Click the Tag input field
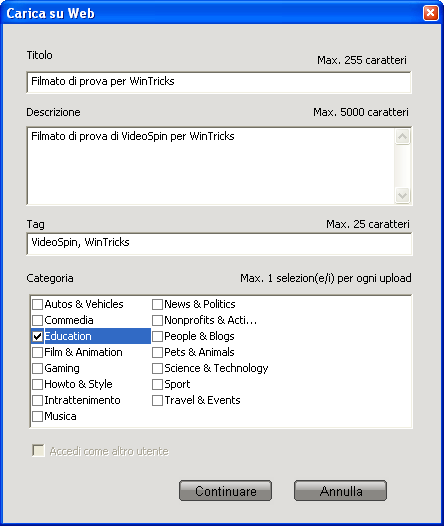The image size is (444, 526). pyautogui.click(x=219, y=244)
